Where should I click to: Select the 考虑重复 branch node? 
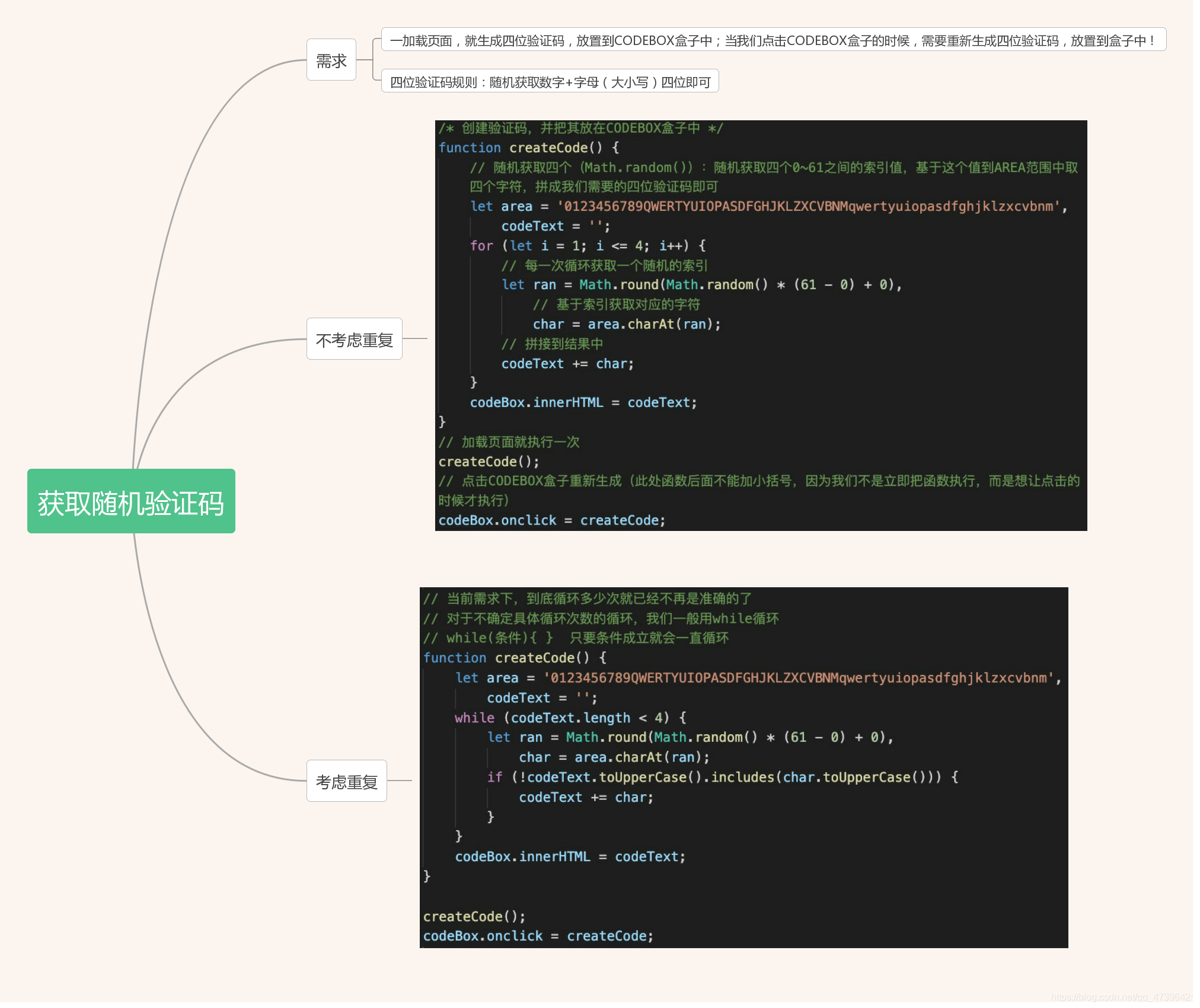[346, 781]
